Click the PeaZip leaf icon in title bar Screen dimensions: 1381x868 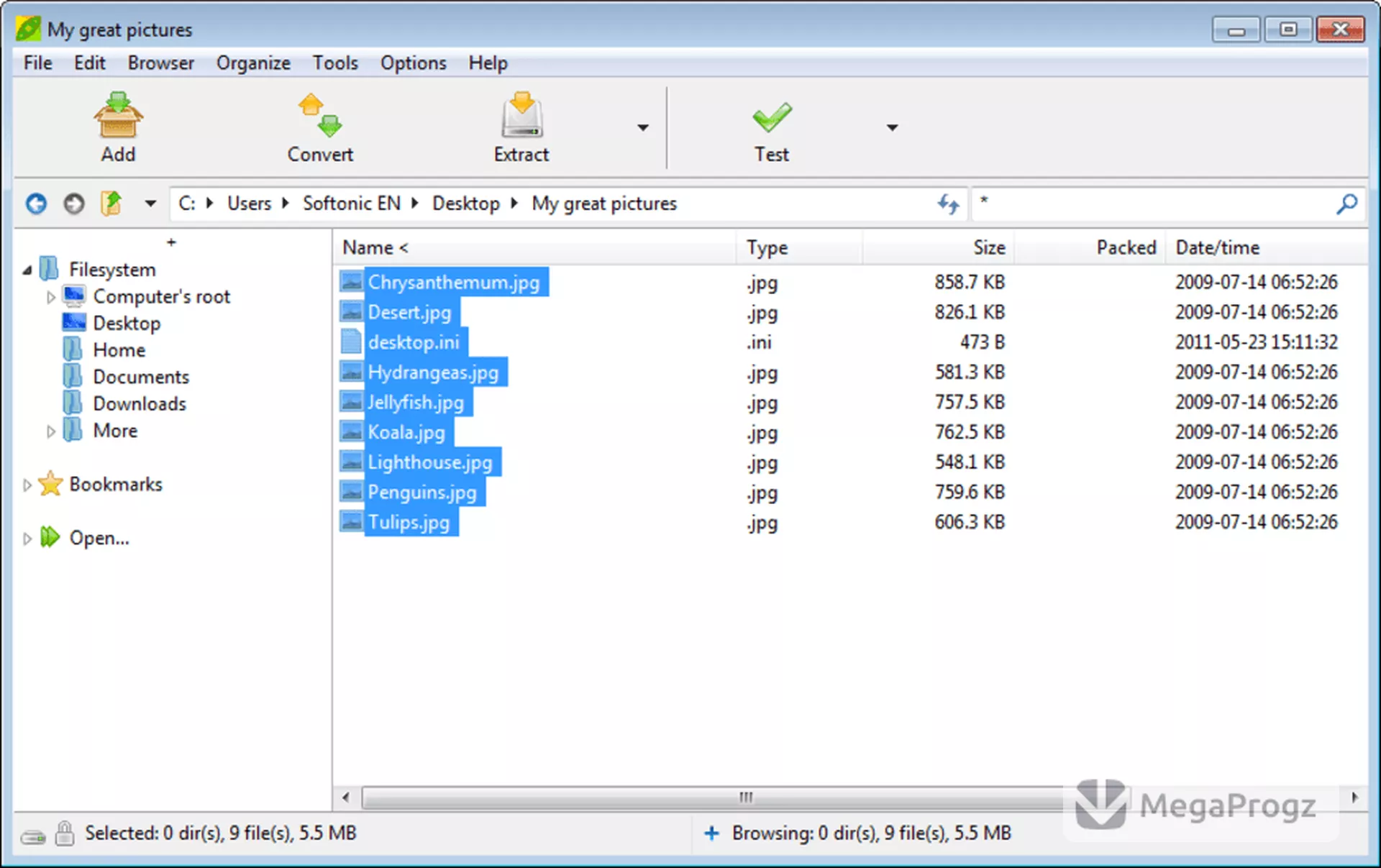coord(29,29)
